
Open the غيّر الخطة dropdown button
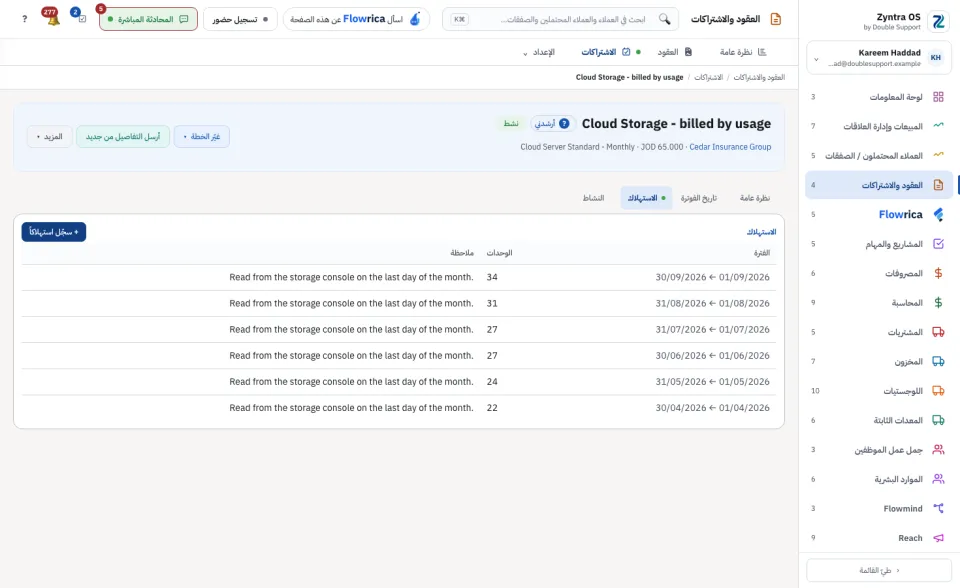[x=201, y=137]
